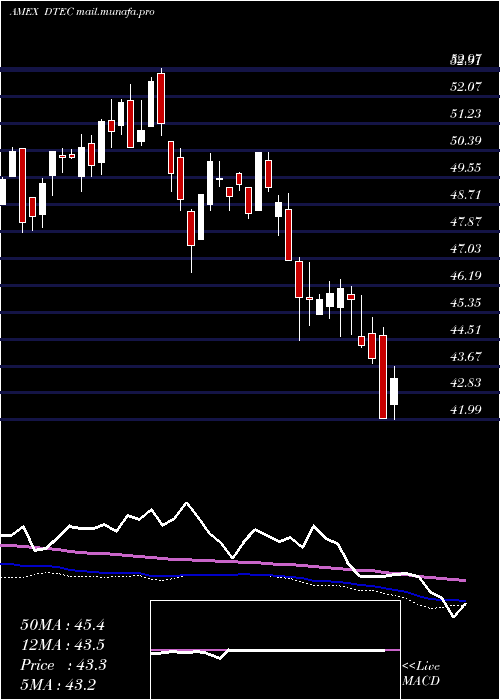Screen dimensions: 500x700
Task: Click the 50MA : 45.4 readout
Action: pyautogui.click(x=62, y=625)
